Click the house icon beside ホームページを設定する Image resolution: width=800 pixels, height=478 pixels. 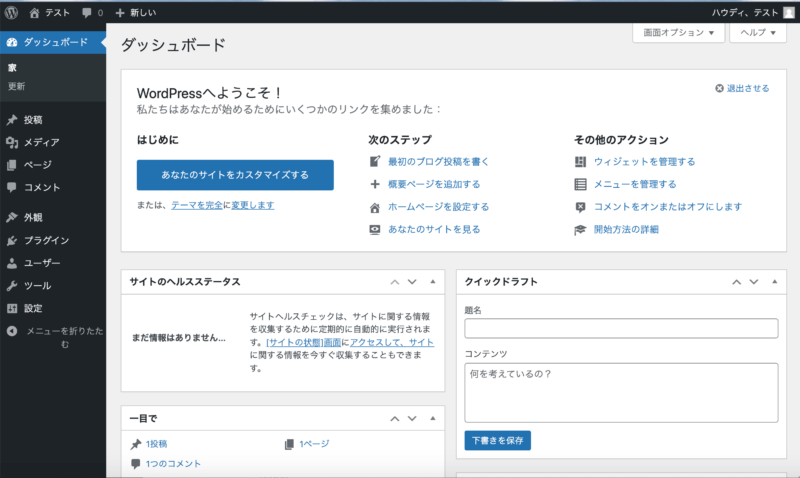(375, 207)
